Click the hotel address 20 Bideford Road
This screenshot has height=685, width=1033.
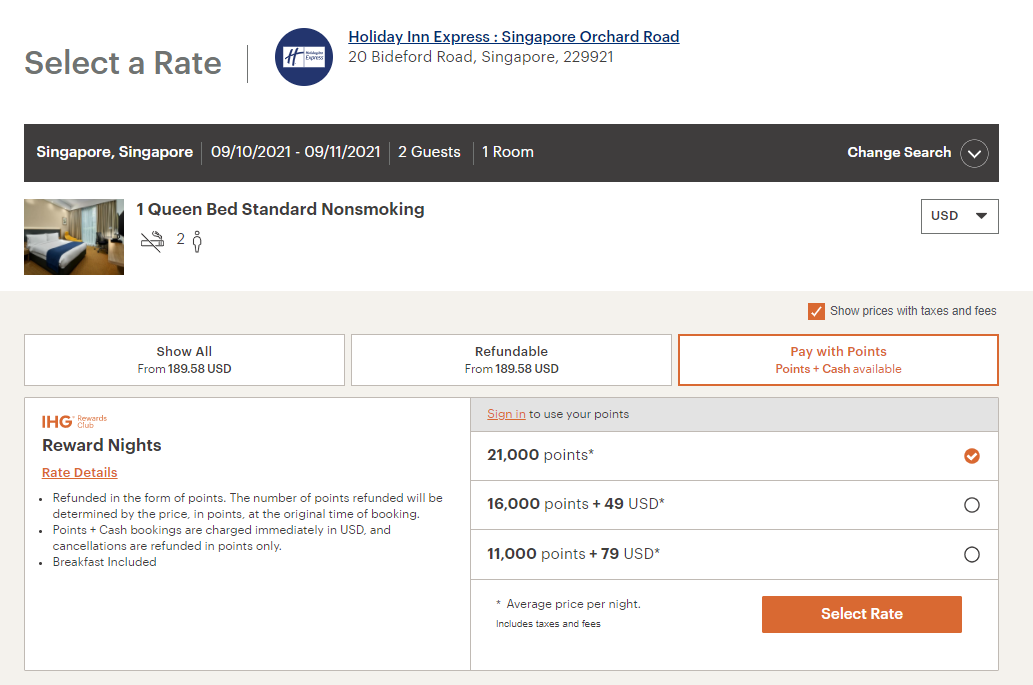click(x=481, y=57)
